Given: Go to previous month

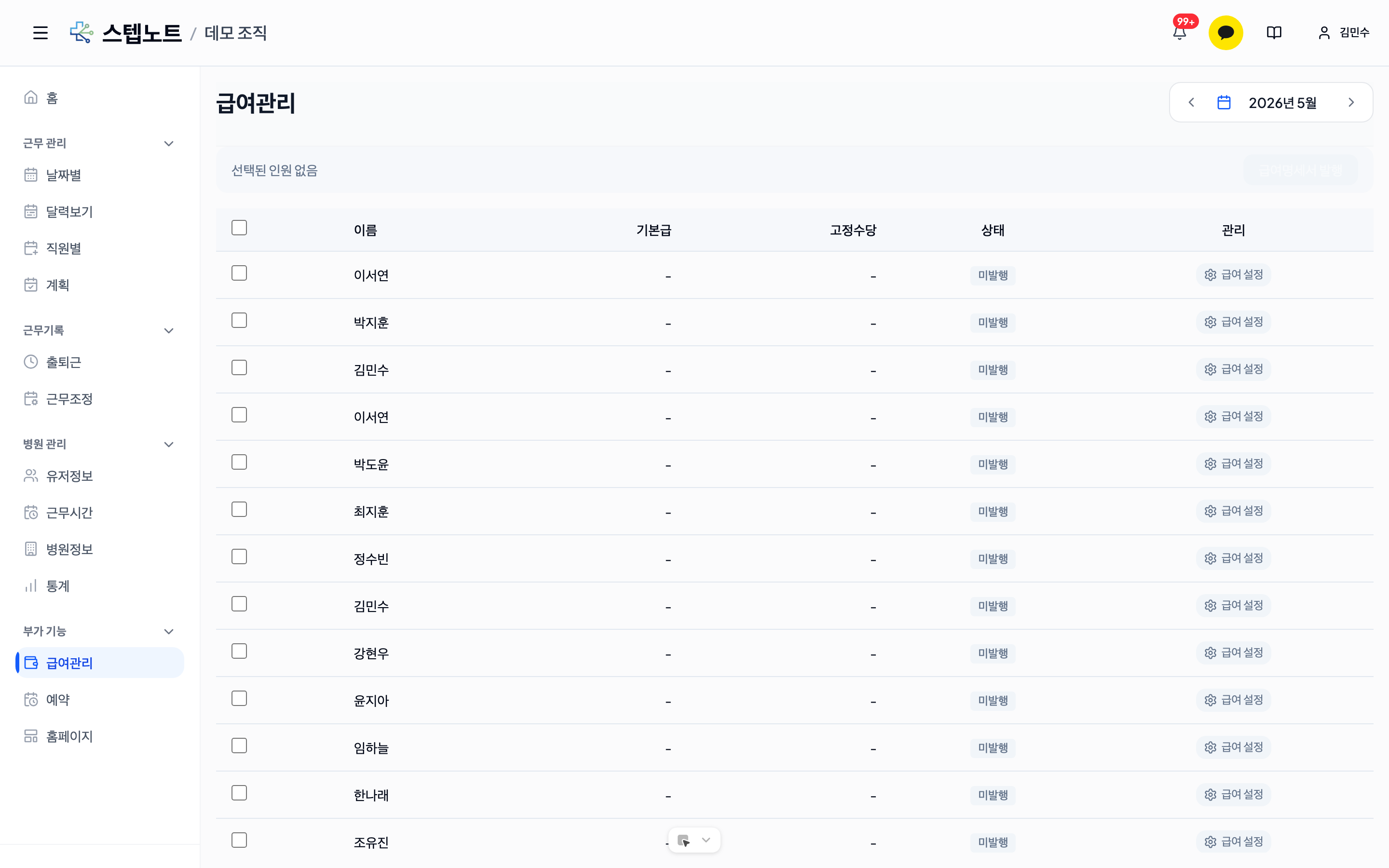Looking at the screenshot, I should (x=1191, y=102).
